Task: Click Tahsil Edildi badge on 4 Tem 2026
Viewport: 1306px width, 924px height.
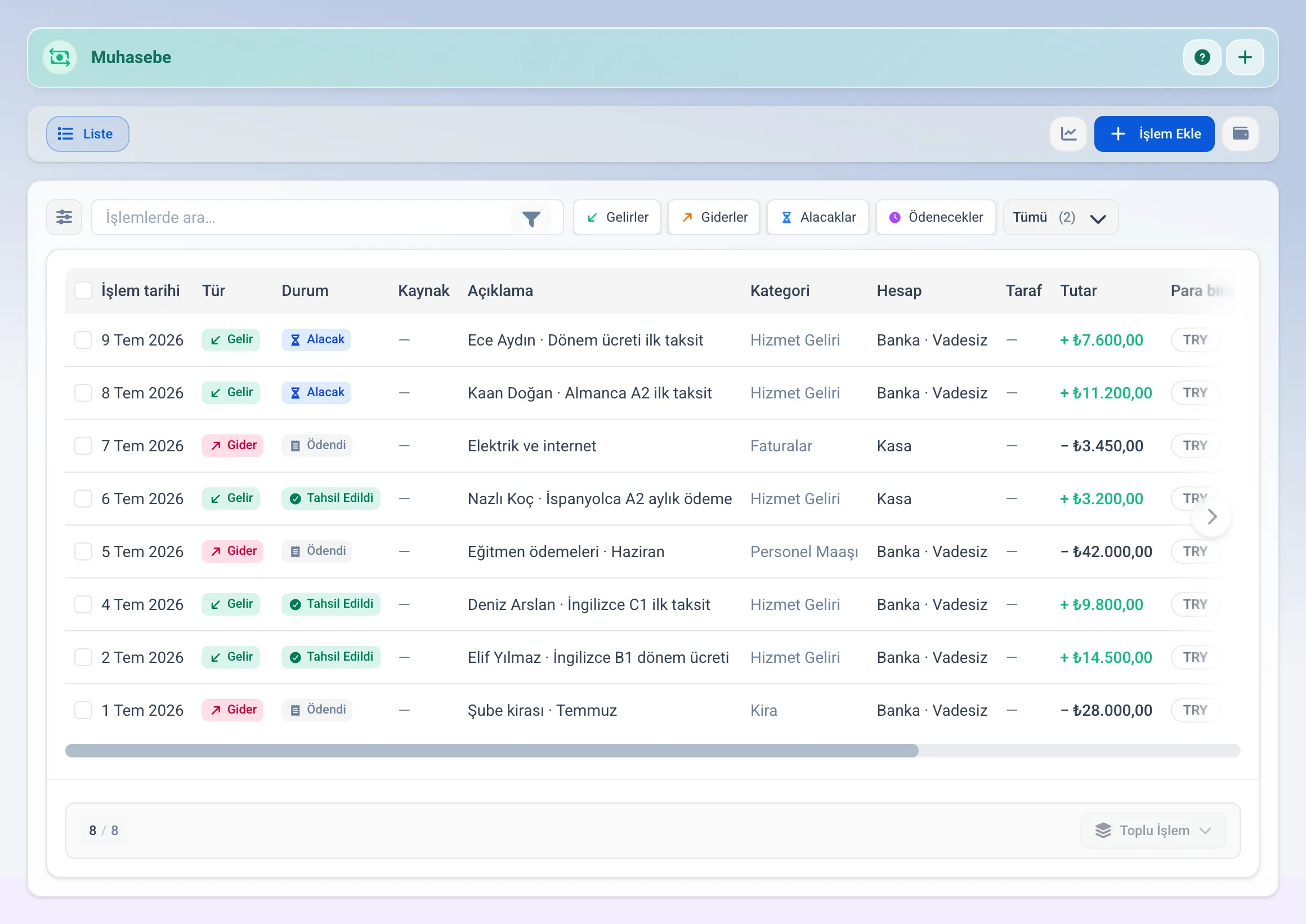Action: 331,604
